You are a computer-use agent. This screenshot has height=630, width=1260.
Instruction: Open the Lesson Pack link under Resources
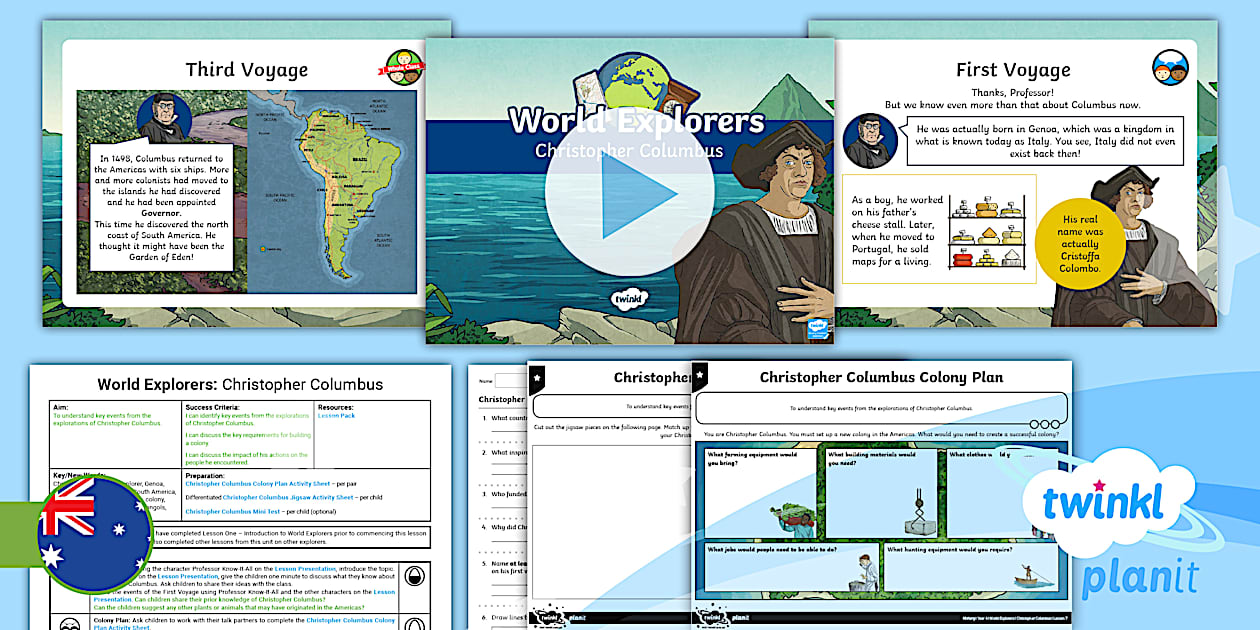coord(336,416)
